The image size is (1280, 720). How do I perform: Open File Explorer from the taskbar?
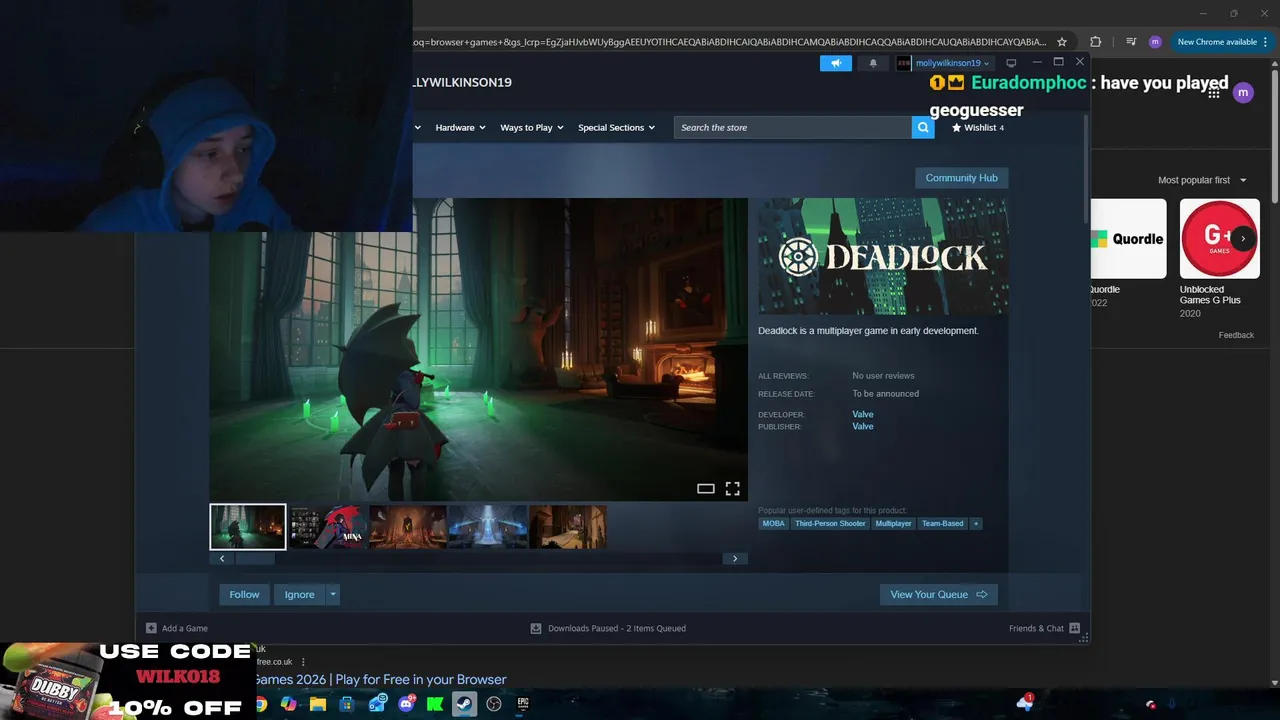(x=318, y=704)
